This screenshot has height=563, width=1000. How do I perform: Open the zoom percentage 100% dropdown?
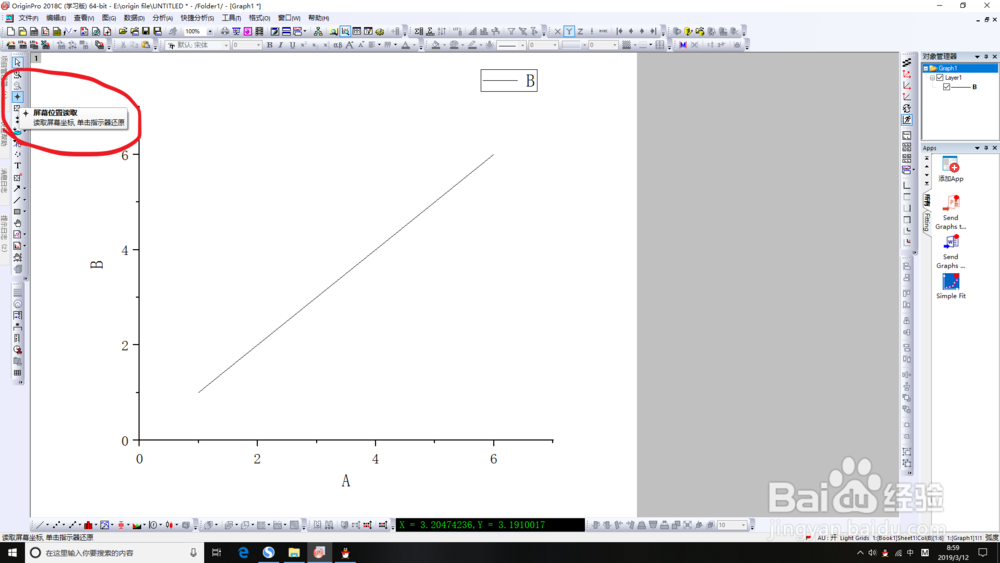(x=210, y=31)
